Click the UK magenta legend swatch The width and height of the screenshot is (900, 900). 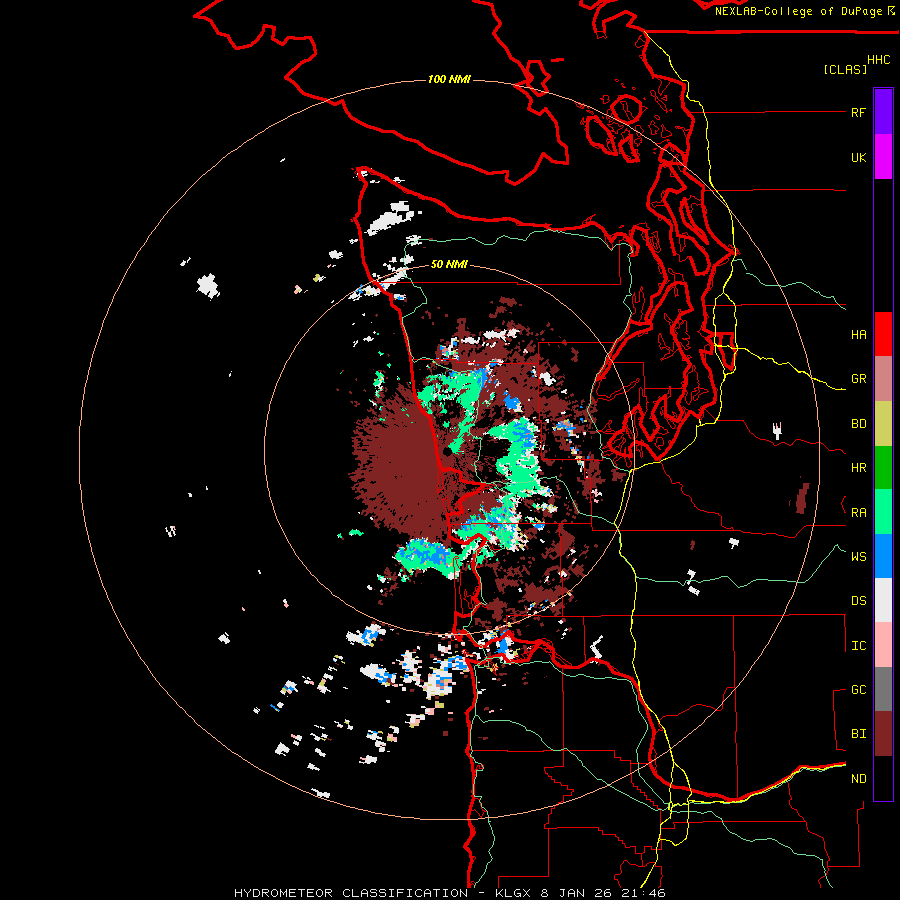[x=883, y=157]
